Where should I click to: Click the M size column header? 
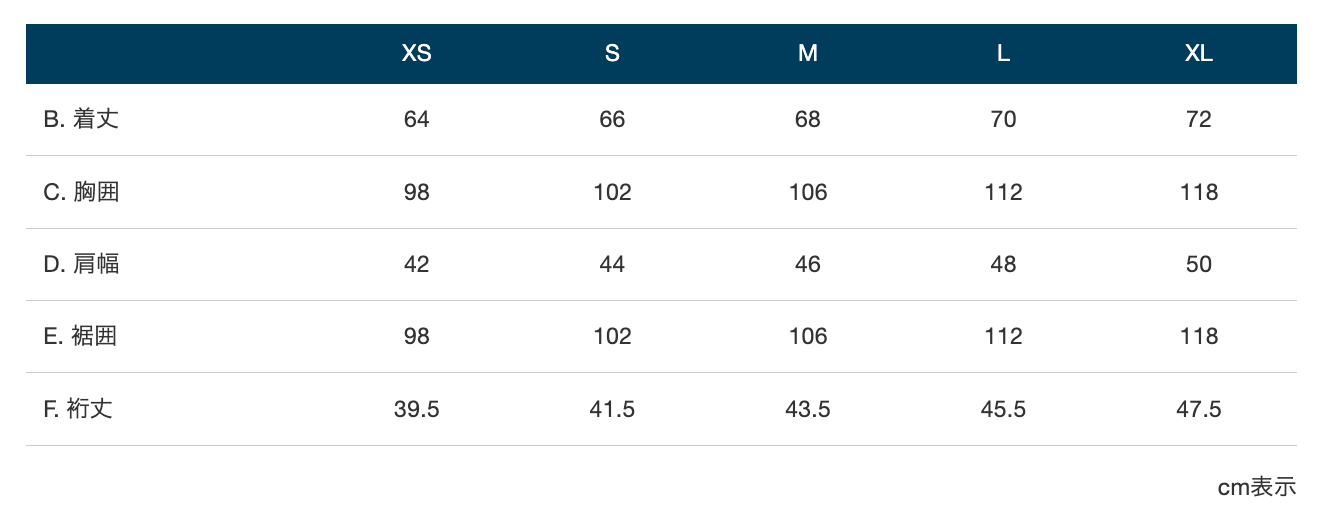pyautogui.click(x=808, y=54)
